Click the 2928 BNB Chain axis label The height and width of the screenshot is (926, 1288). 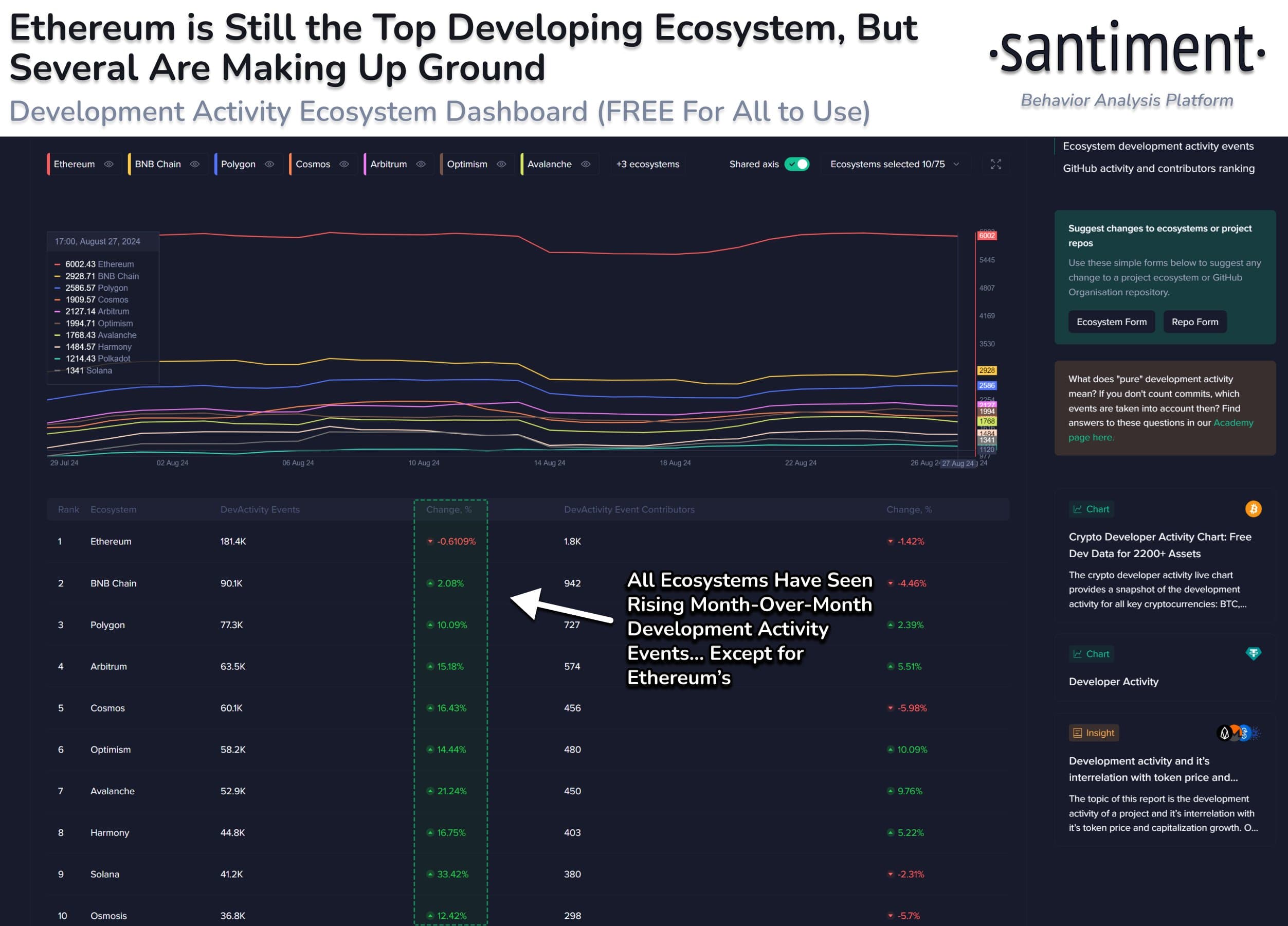click(987, 370)
